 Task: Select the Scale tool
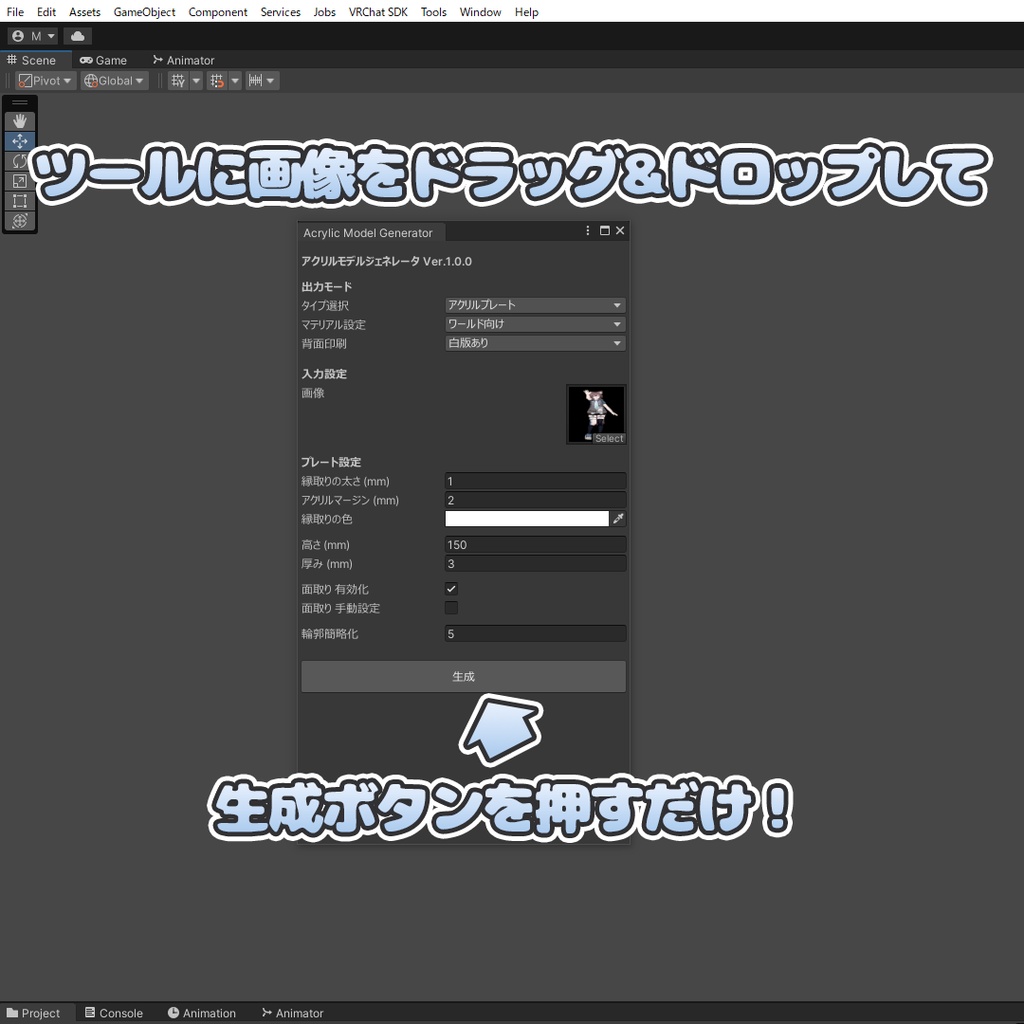20,181
